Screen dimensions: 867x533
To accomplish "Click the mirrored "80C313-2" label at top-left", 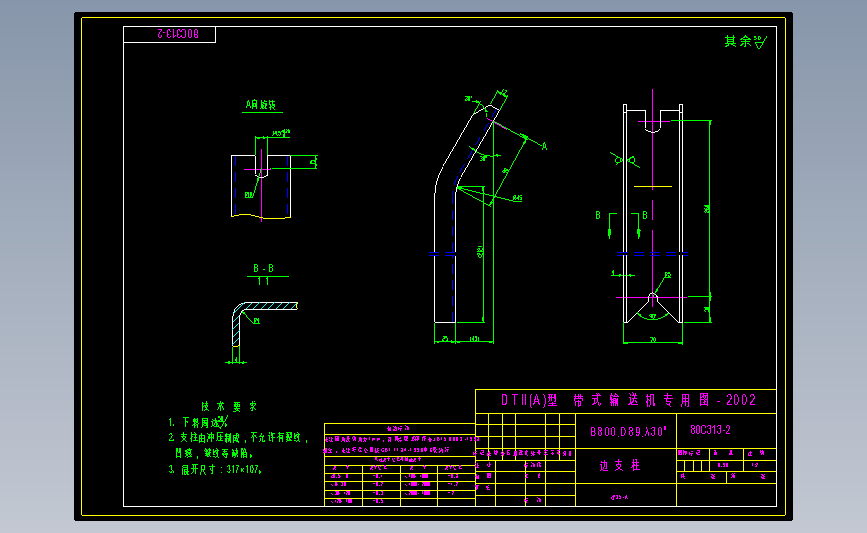I will point(178,34).
